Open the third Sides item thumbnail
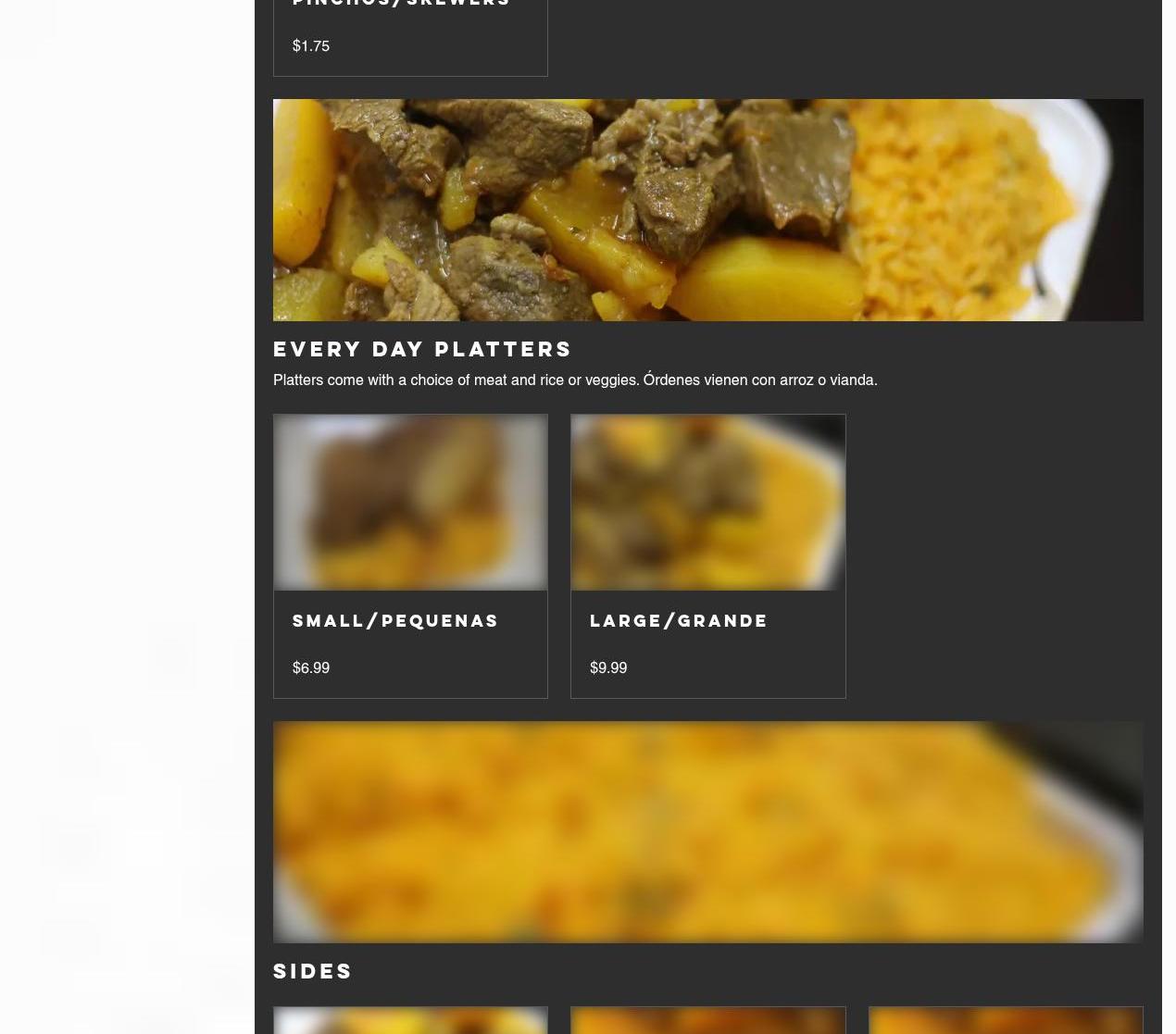This screenshot has height=1034, width=1176. pos(1006,1020)
